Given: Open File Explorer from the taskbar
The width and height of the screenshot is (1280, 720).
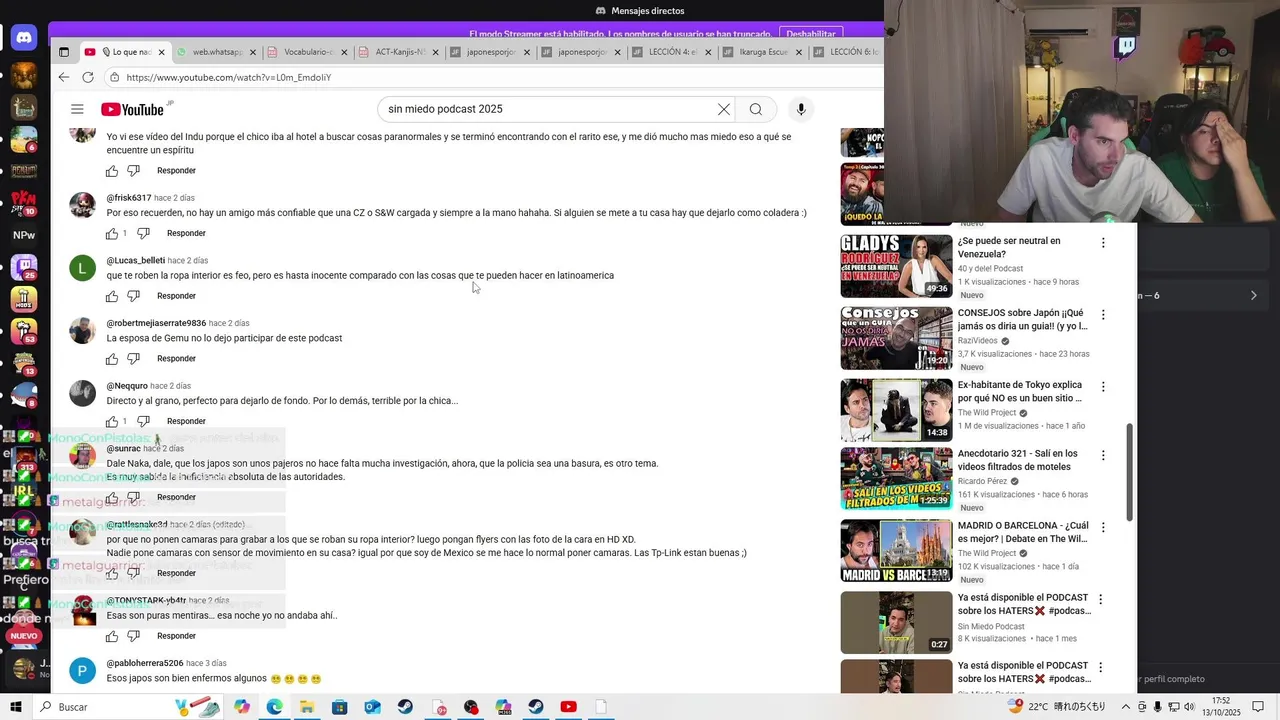Looking at the screenshot, I should pyautogui.click(x=307, y=707).
